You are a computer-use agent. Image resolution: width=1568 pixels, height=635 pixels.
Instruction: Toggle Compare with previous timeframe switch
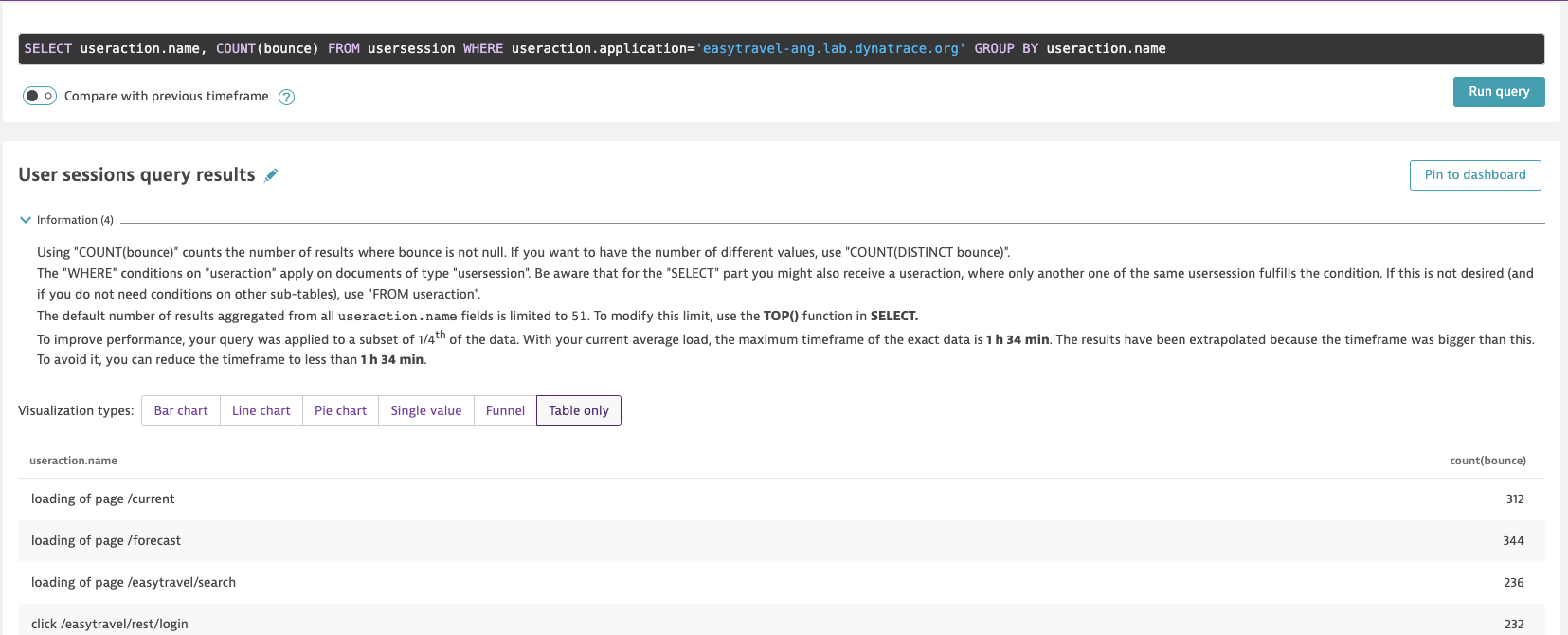(x=40, y=96)
